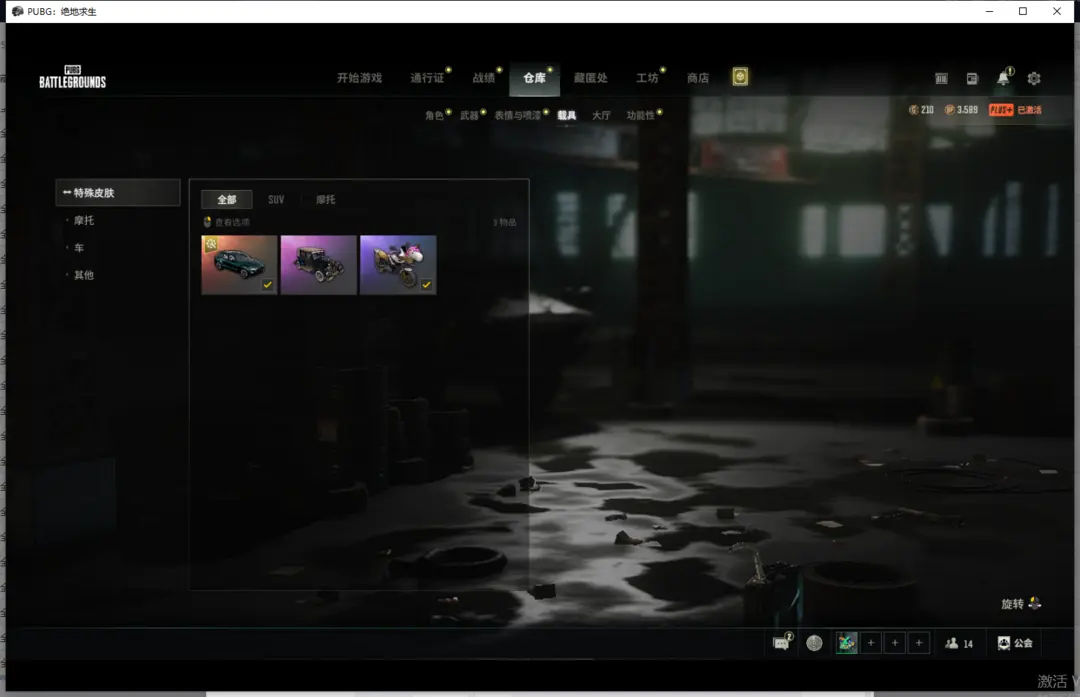Click the second empty squad slot plus

pyautogui.click(x=895, y=643)
